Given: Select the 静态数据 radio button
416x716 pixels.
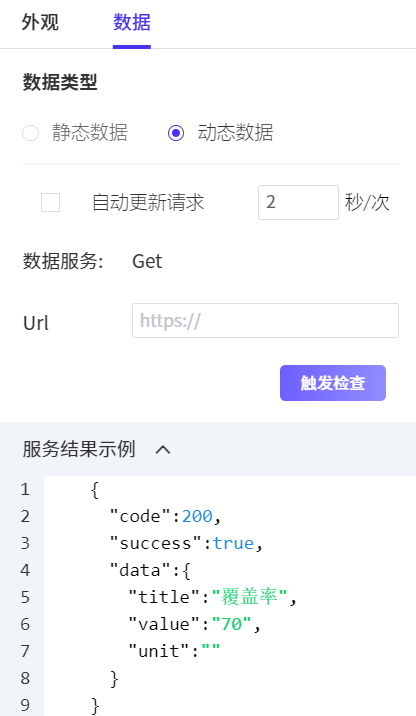Looking at the screenshot, I should tap(31, 133).
